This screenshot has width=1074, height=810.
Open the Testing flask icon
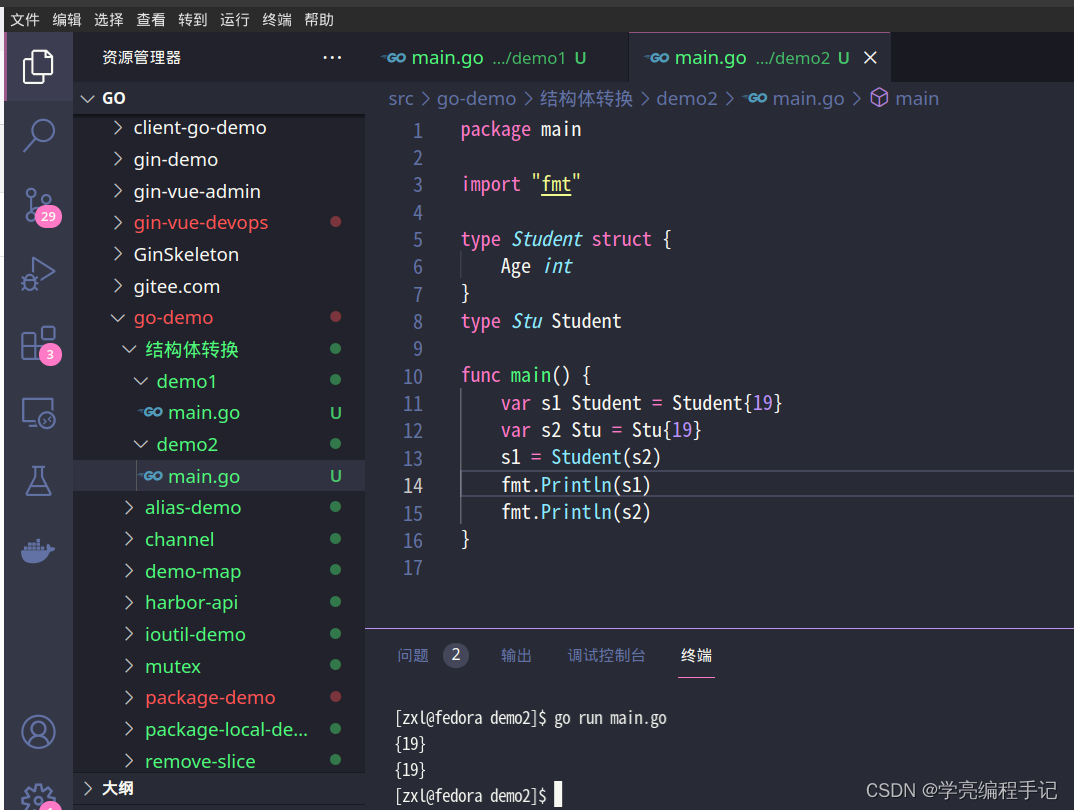(38, 481)
